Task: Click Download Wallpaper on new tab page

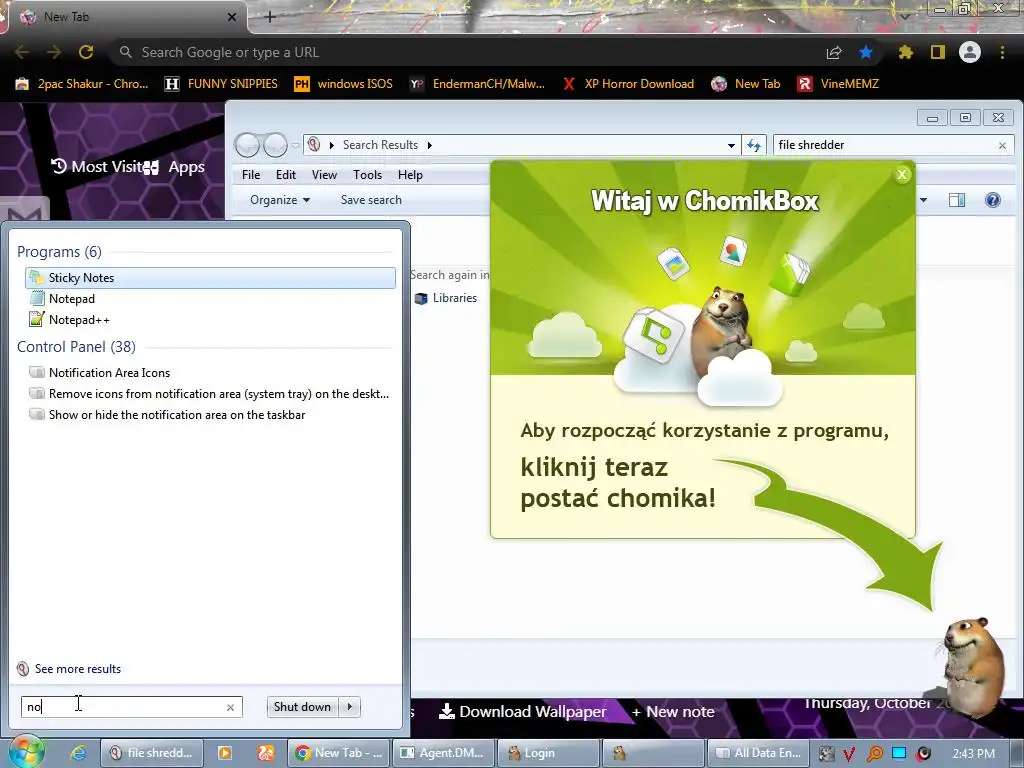Action: [522, 712]
